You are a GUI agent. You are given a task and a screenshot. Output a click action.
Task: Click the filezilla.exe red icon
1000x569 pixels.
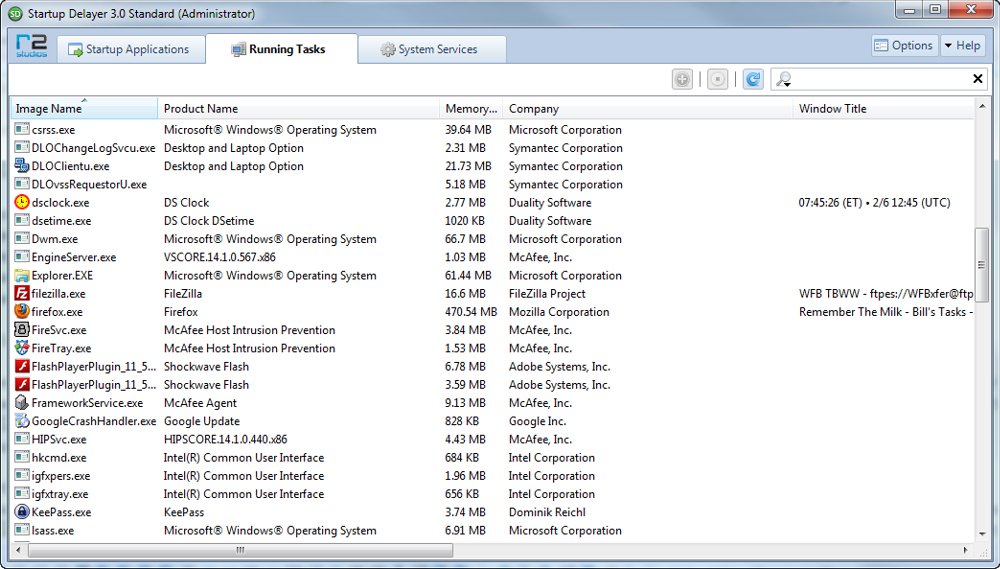(22, 293)
